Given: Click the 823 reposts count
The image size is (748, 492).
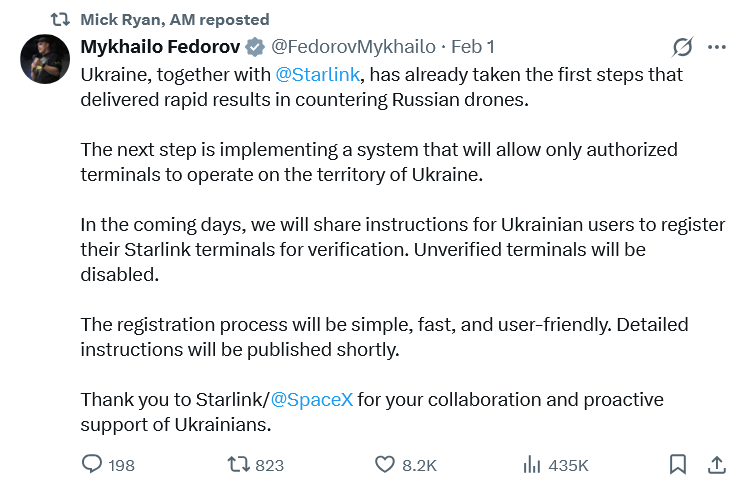Looking at the screenshot, I should pyautogui.click(x=269, y=465).
